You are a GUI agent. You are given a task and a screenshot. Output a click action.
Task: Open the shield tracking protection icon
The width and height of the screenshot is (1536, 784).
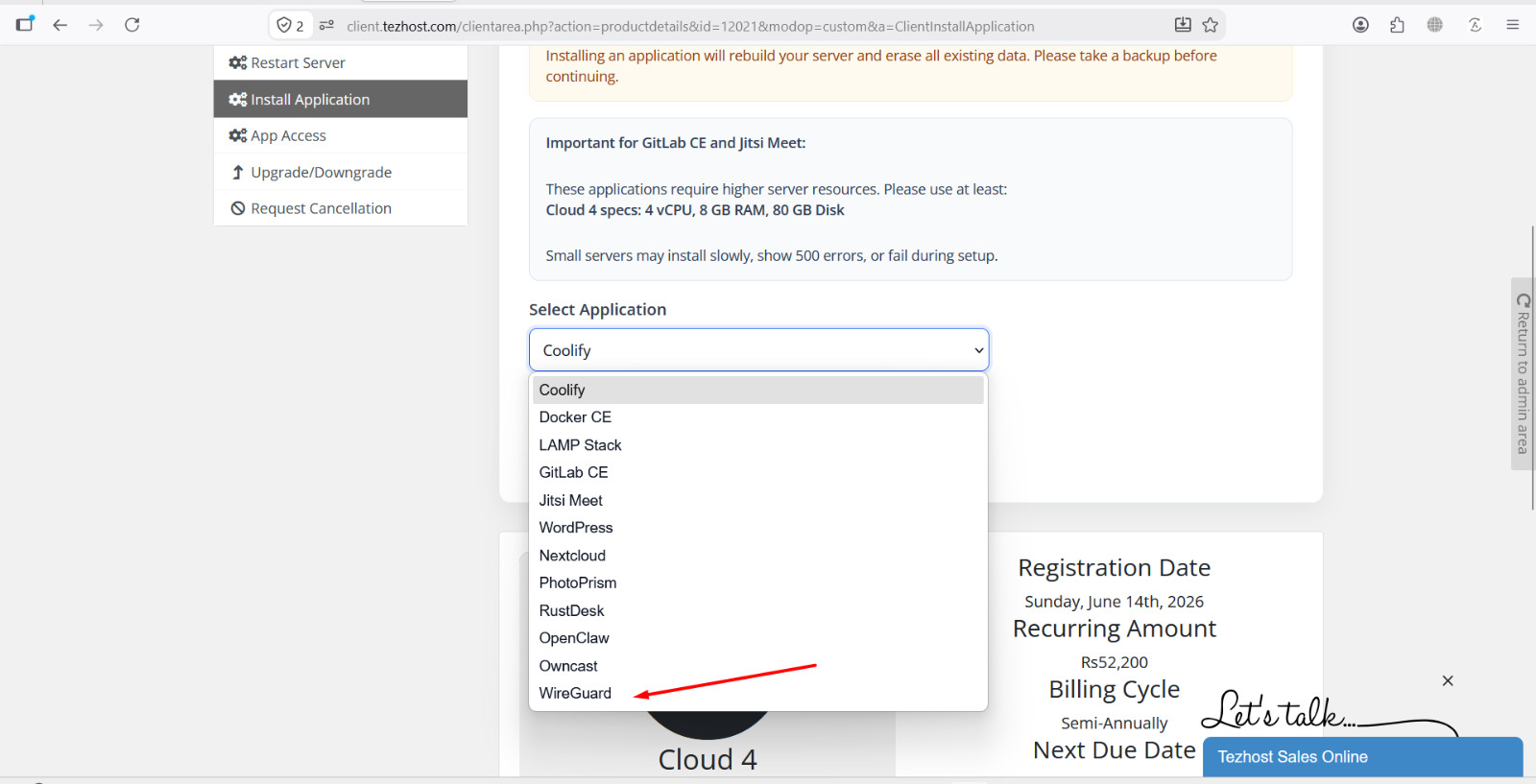(x=290, y=26)
